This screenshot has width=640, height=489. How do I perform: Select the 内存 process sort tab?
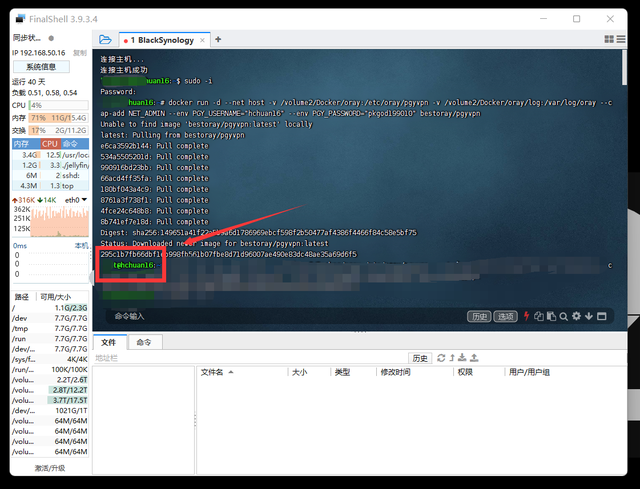point(26,144)
